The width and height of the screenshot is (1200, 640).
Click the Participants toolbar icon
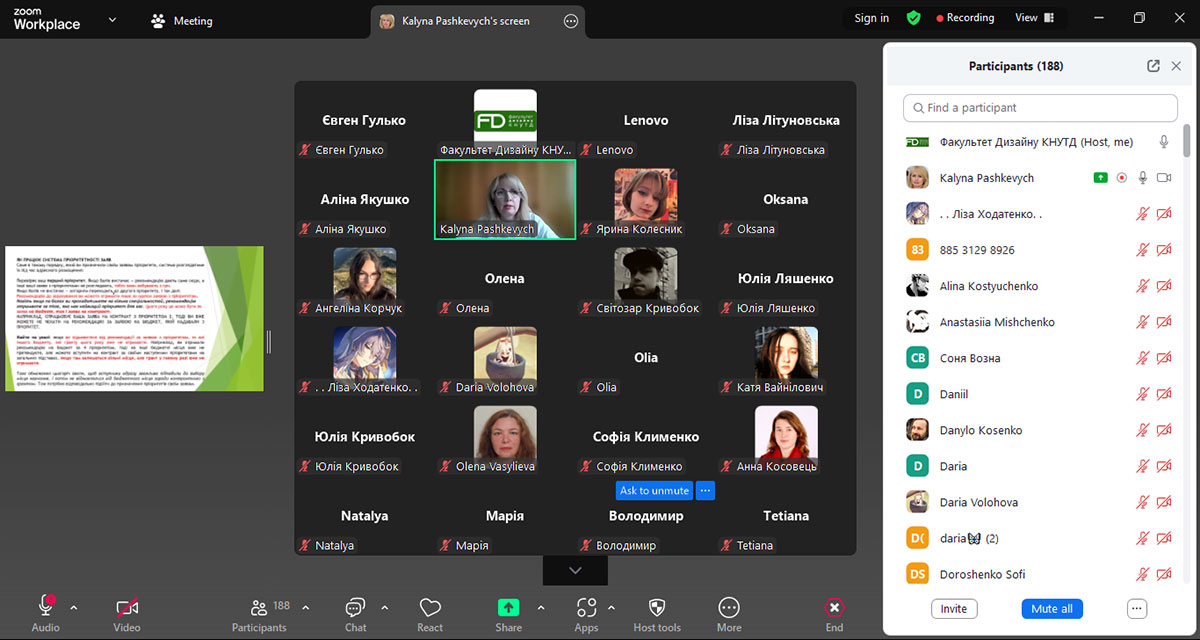pyautogui.click(x=259, y=607)
